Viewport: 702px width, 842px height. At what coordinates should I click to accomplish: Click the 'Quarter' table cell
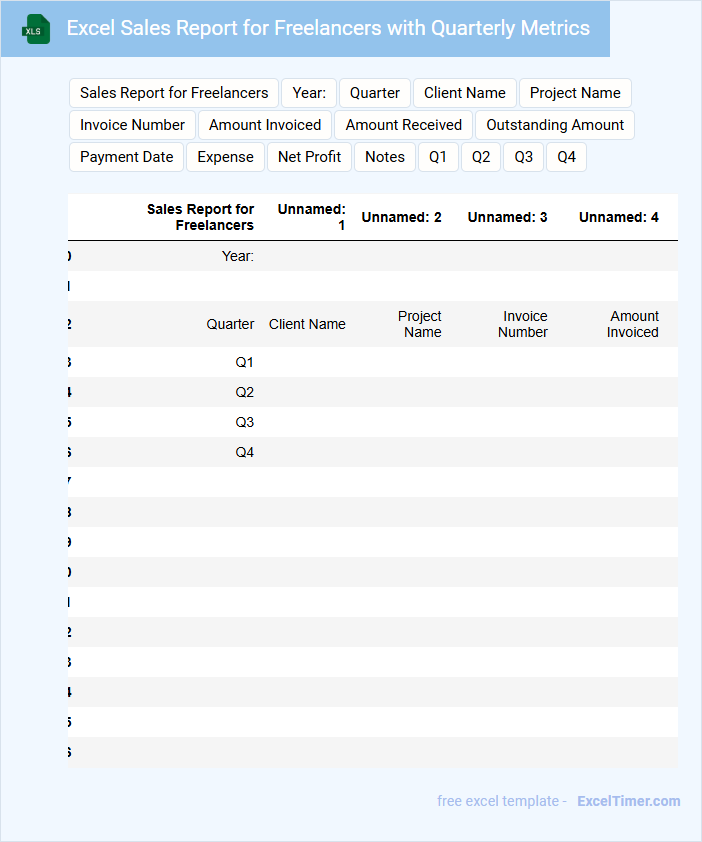(230, 324)
